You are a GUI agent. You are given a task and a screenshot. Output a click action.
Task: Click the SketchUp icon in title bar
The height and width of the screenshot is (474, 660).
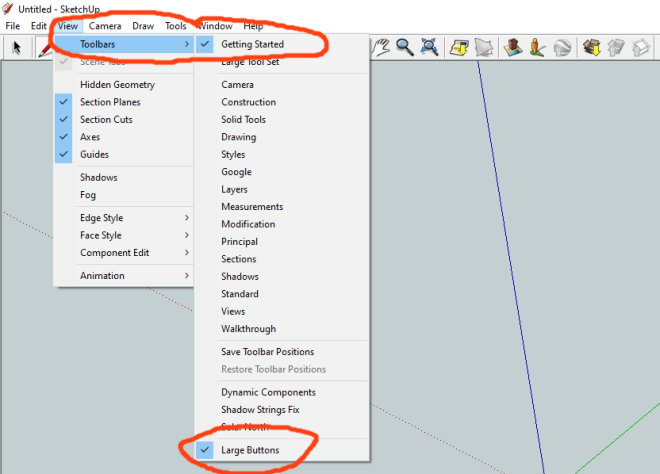[8, 8]
